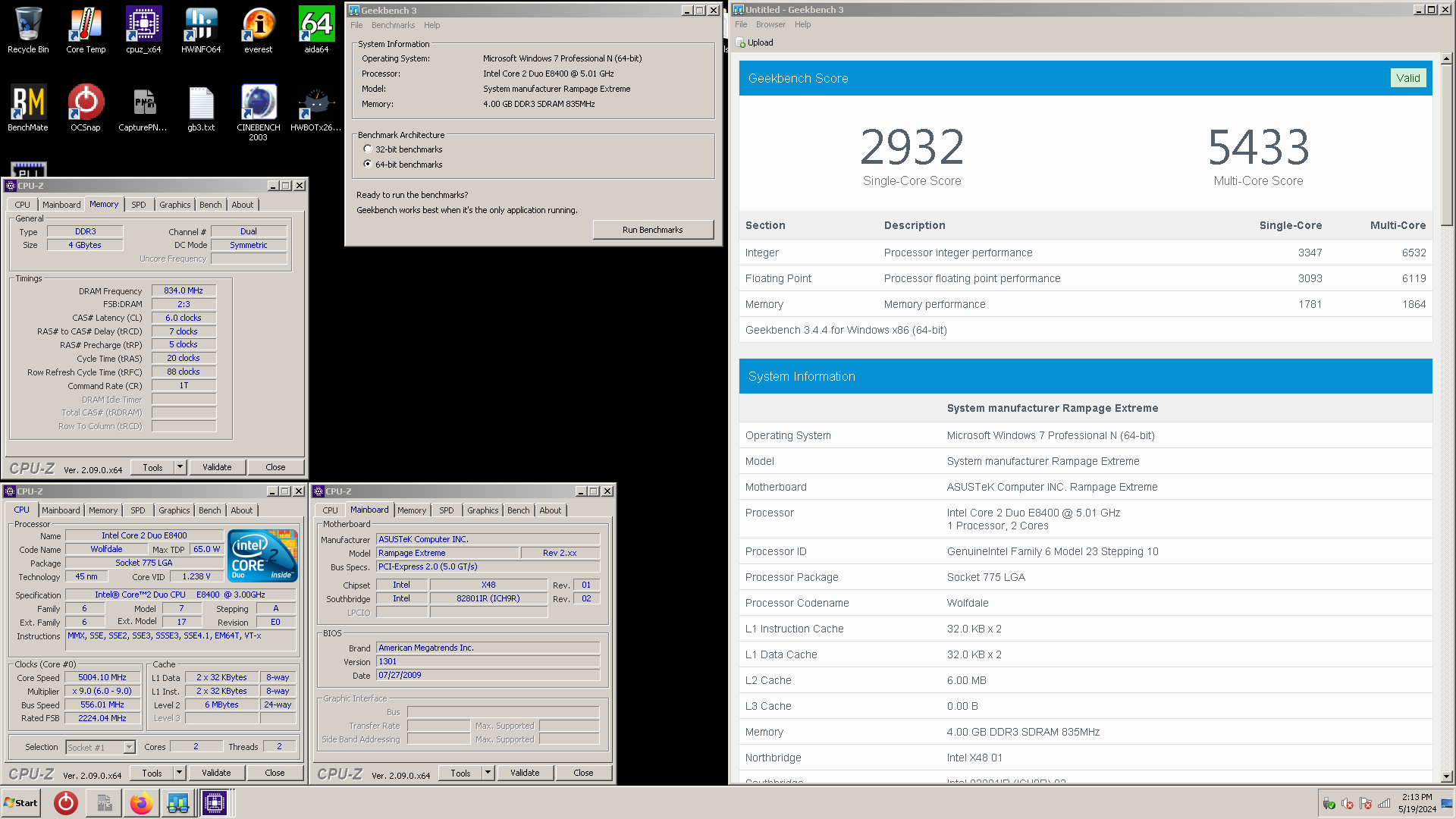The height and width of the screenshot is (819, 1456).
Task: Open Tools dropdown arrow in CPU tab CPU-Z window
Action: tap(180, 773)
